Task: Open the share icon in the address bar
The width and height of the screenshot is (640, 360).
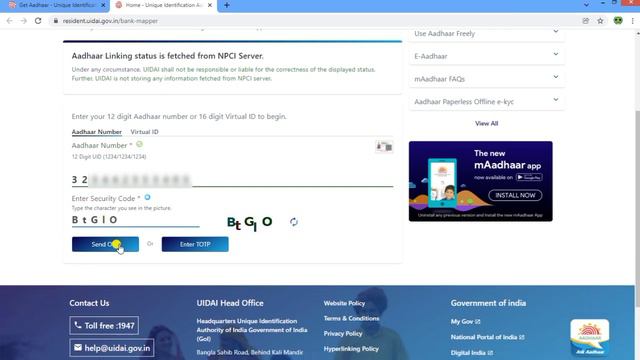Action: 586,21
